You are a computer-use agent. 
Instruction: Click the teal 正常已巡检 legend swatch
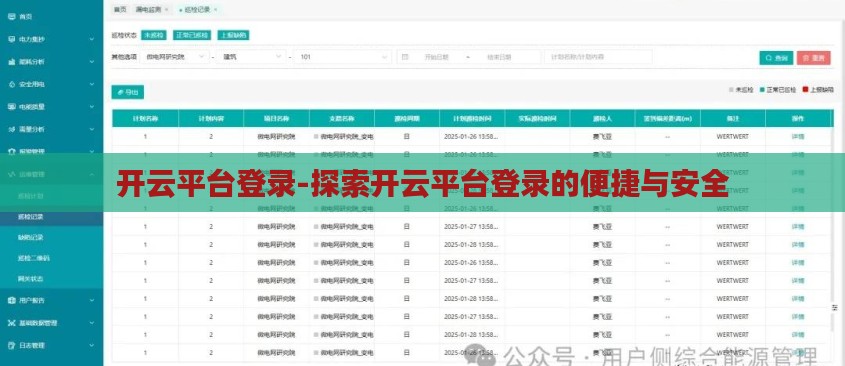pyautogui.click(x=763, y=90)
